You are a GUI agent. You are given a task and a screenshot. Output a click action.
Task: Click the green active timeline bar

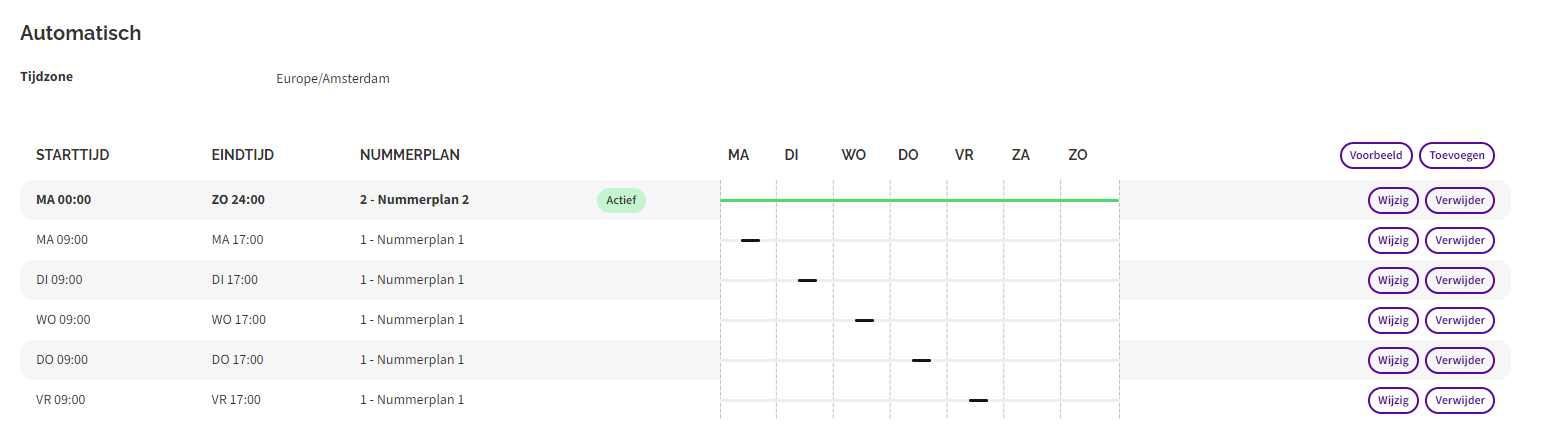[919, 200]
